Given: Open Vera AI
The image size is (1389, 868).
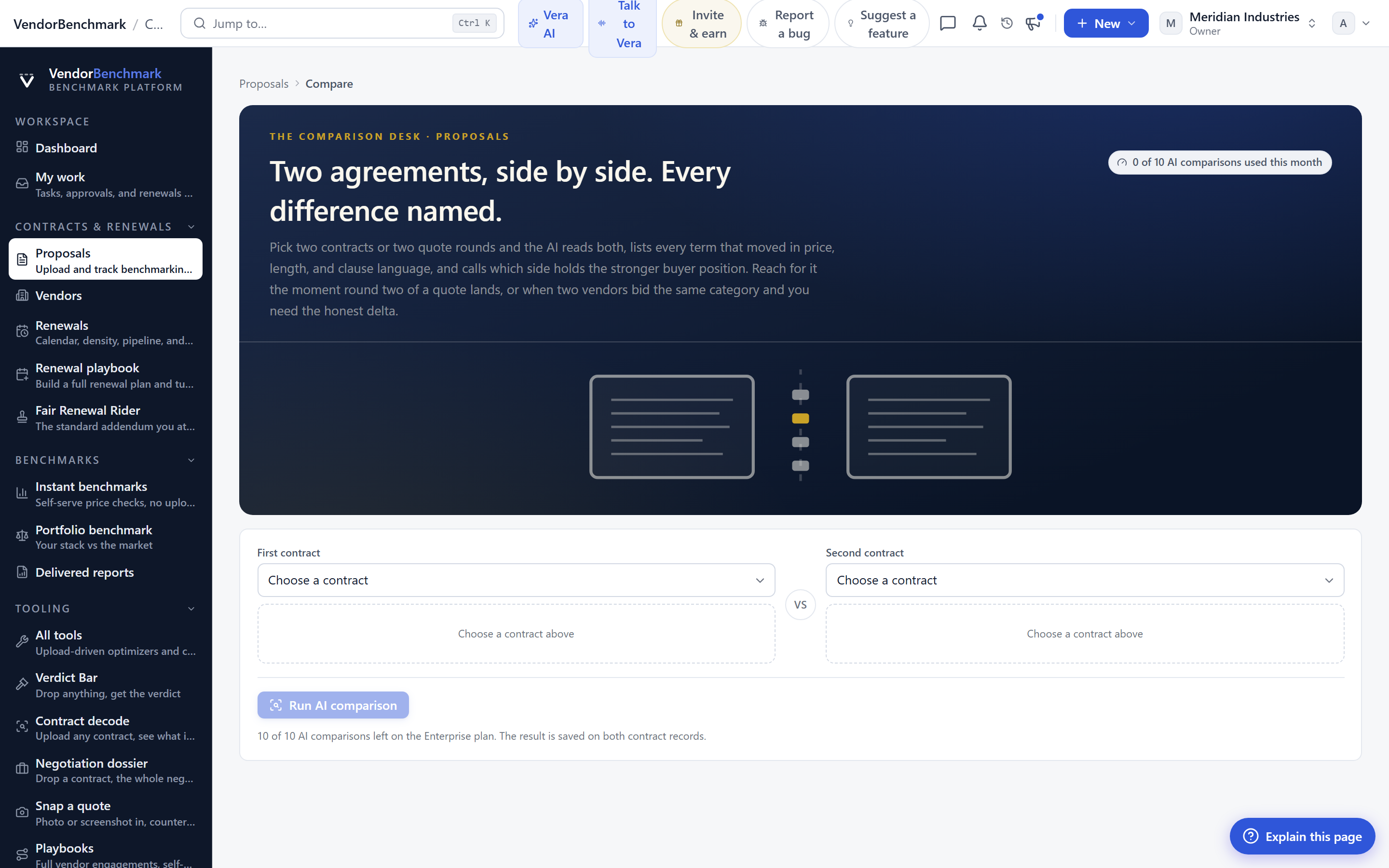Looking at the screenshot, I should 550,24.
